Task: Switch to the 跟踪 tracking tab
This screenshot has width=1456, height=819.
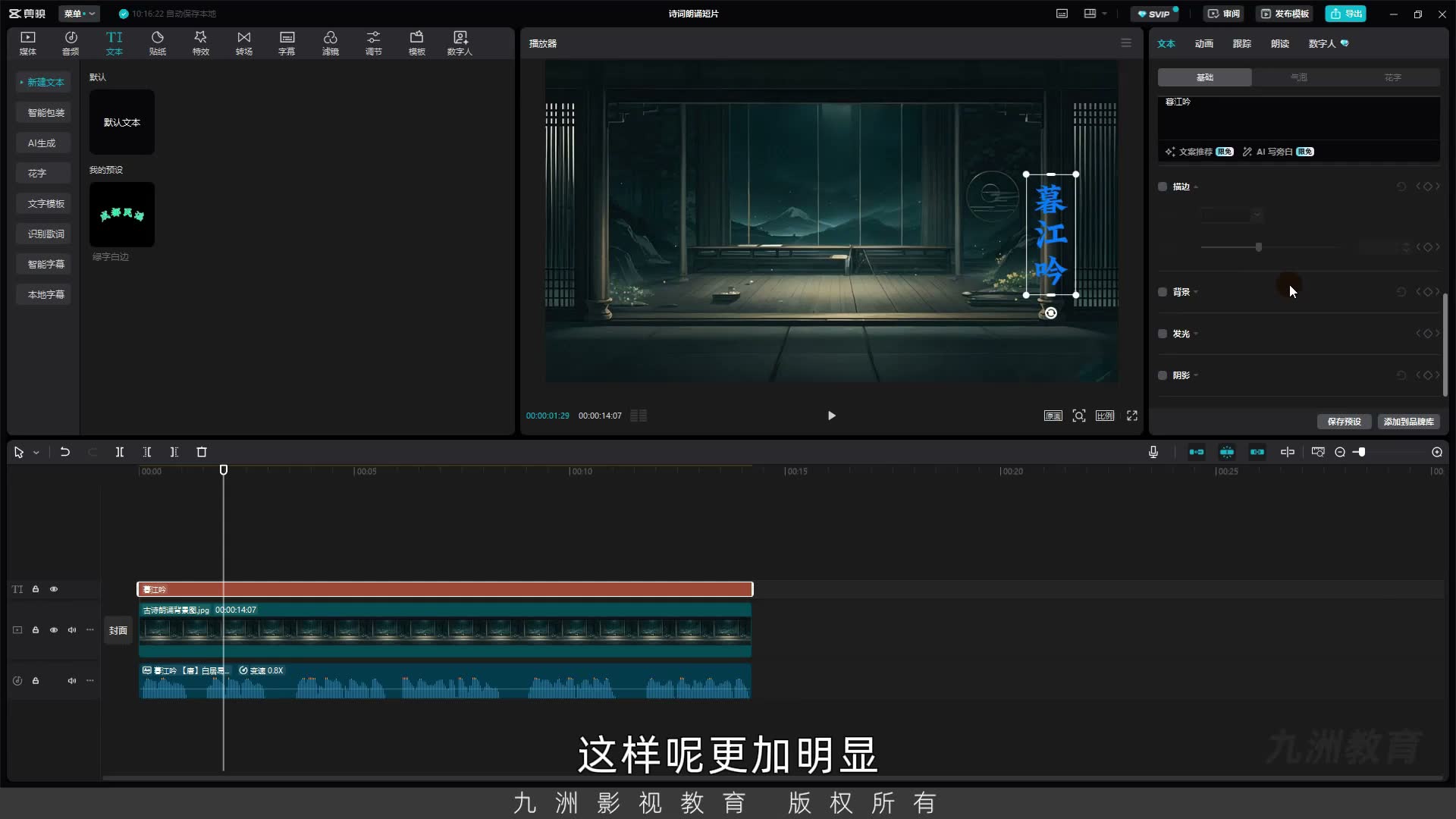Action: [1242, 44]
